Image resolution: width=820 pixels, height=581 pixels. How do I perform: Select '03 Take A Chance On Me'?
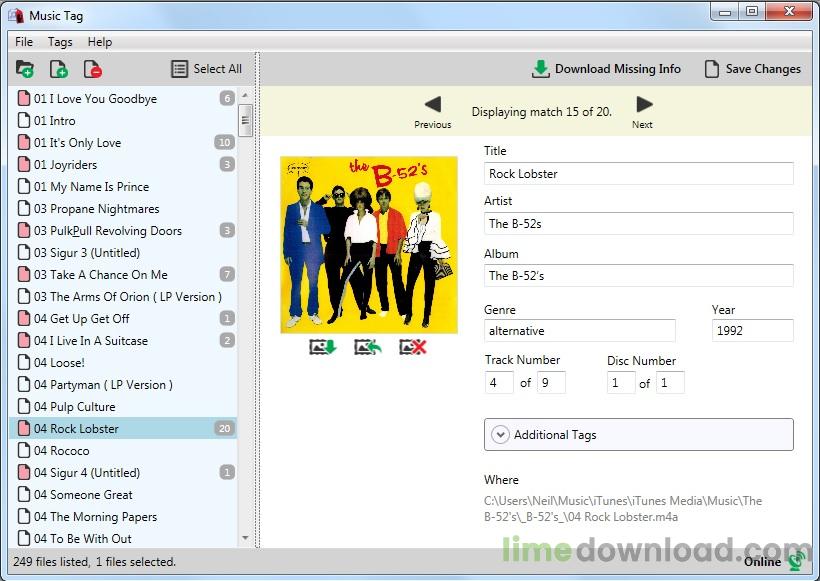coord(123,274)
